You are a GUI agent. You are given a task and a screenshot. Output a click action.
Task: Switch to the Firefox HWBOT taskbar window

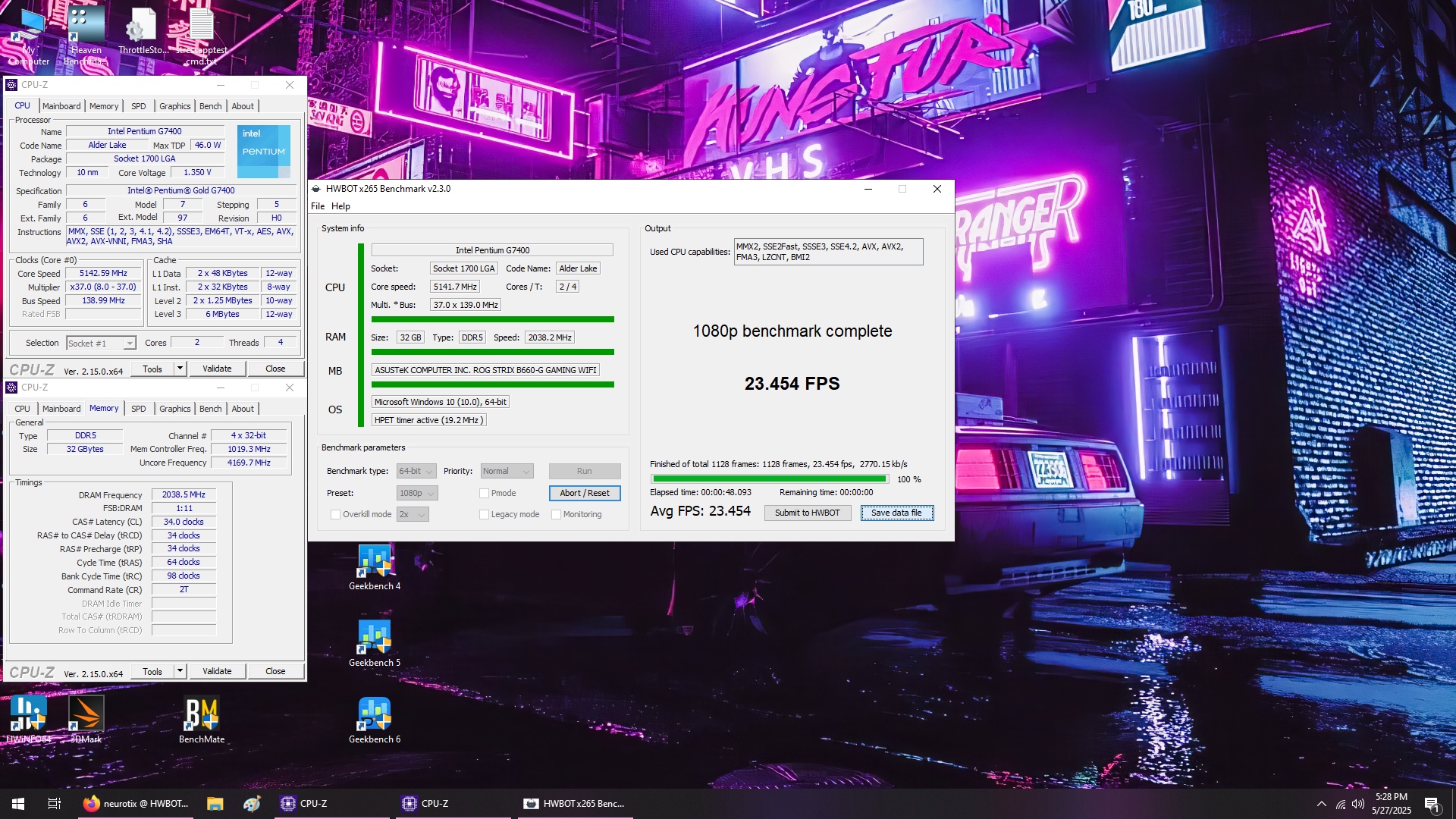(x=136, y=804)
